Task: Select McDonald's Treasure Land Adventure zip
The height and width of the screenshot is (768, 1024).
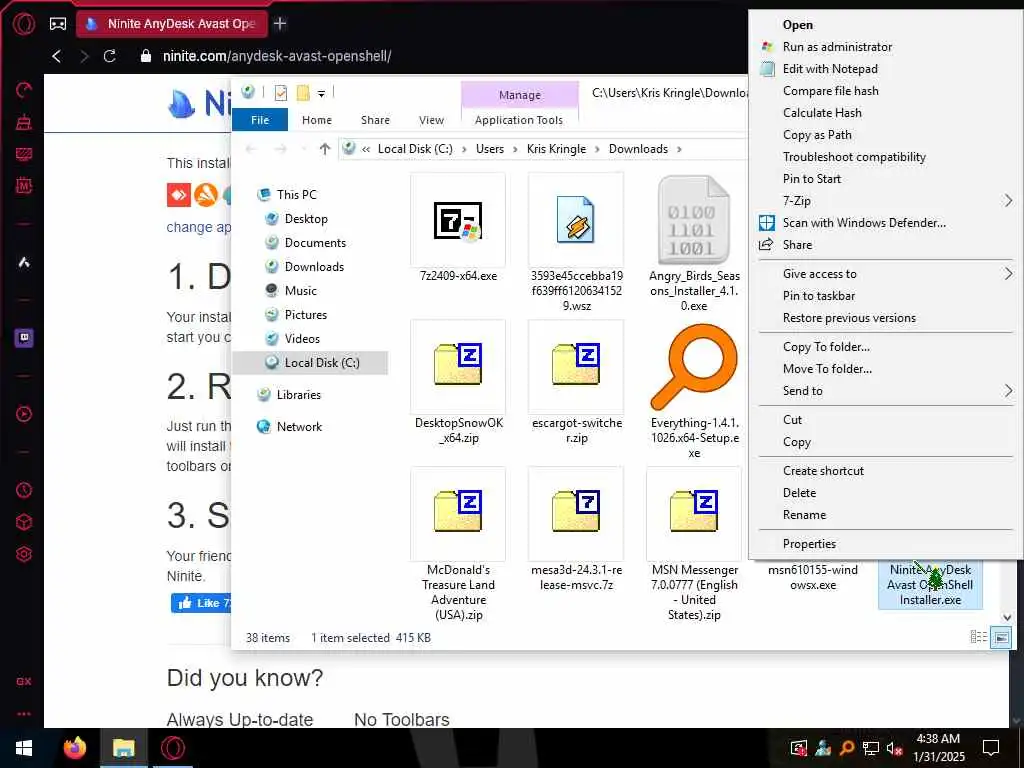Action: pyautogui.click(x=458, y=513)
